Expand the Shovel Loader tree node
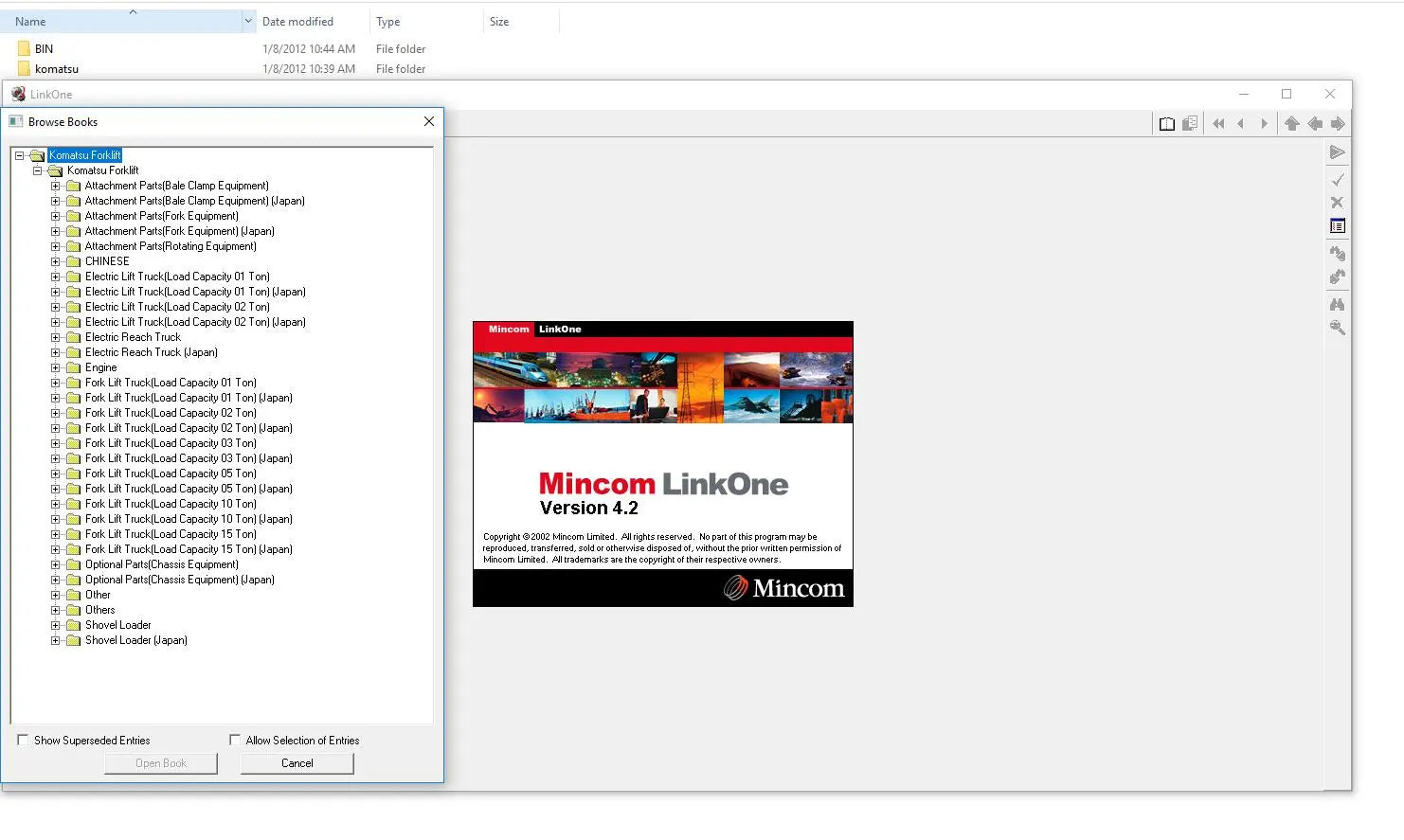Image resolution: width=1404 pixels, height=840 pixels. [x=55, y=625]
